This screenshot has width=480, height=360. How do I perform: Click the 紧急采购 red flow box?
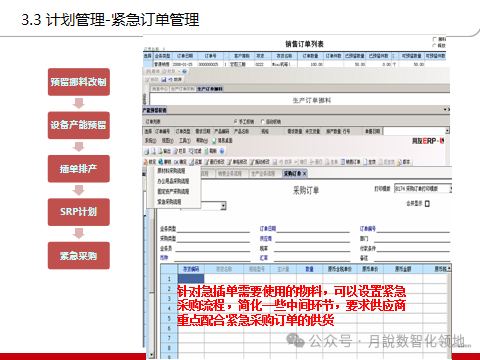[79, 256]
